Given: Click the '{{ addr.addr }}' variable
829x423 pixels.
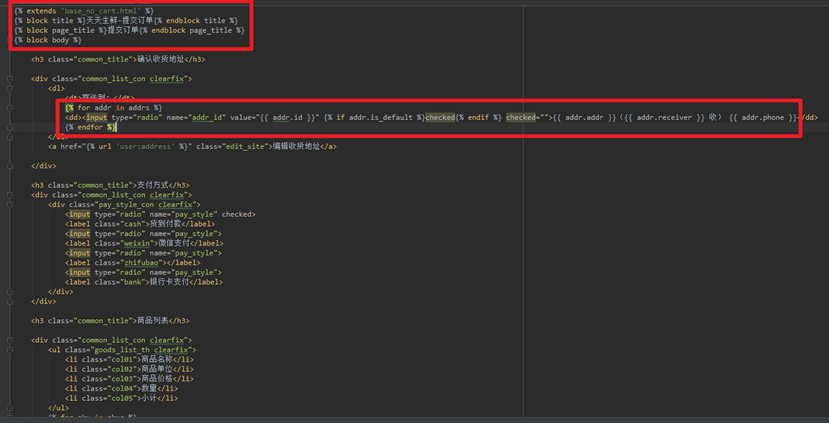Looking at the screenshot, I should (584, 117).
